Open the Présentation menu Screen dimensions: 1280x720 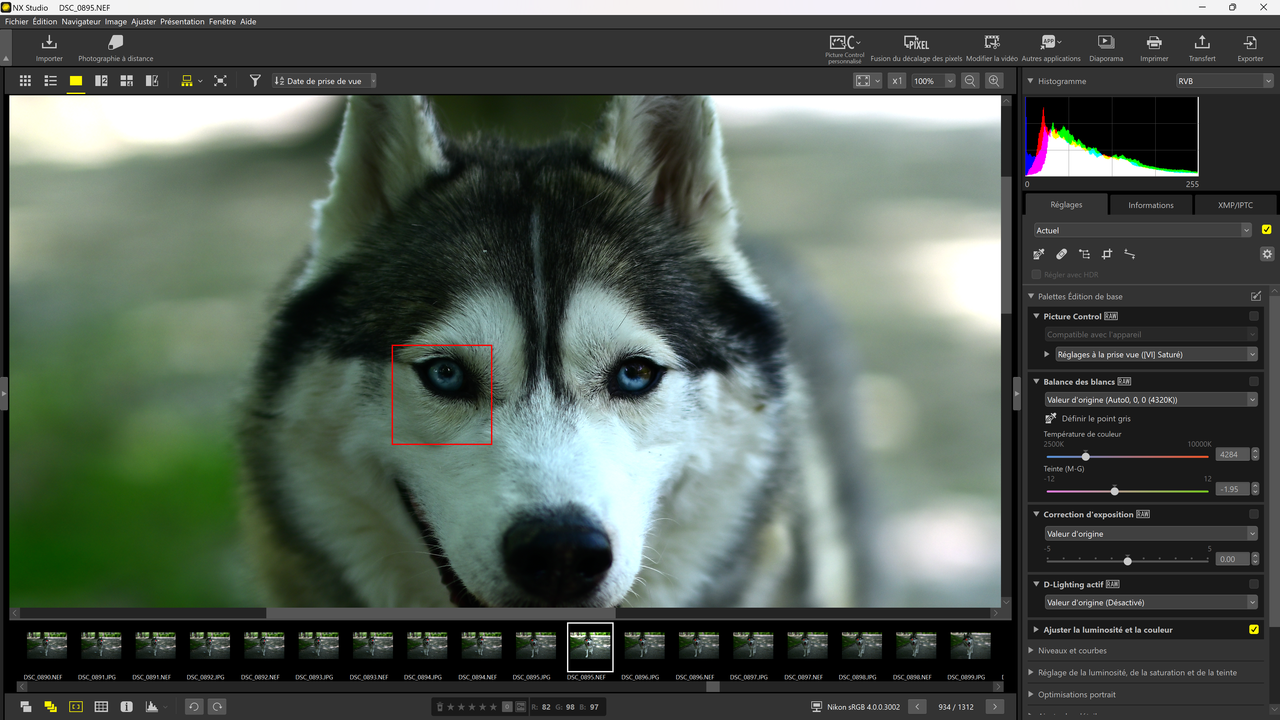(182, 21)
